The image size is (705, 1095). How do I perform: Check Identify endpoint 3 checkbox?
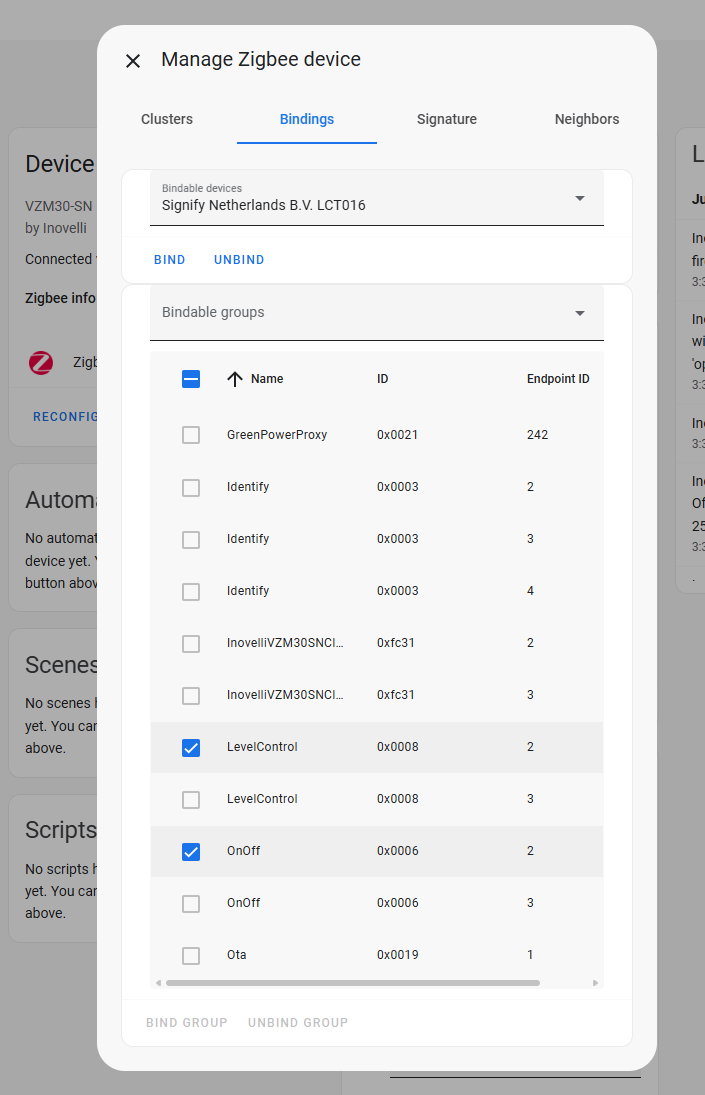coord(191,539)
